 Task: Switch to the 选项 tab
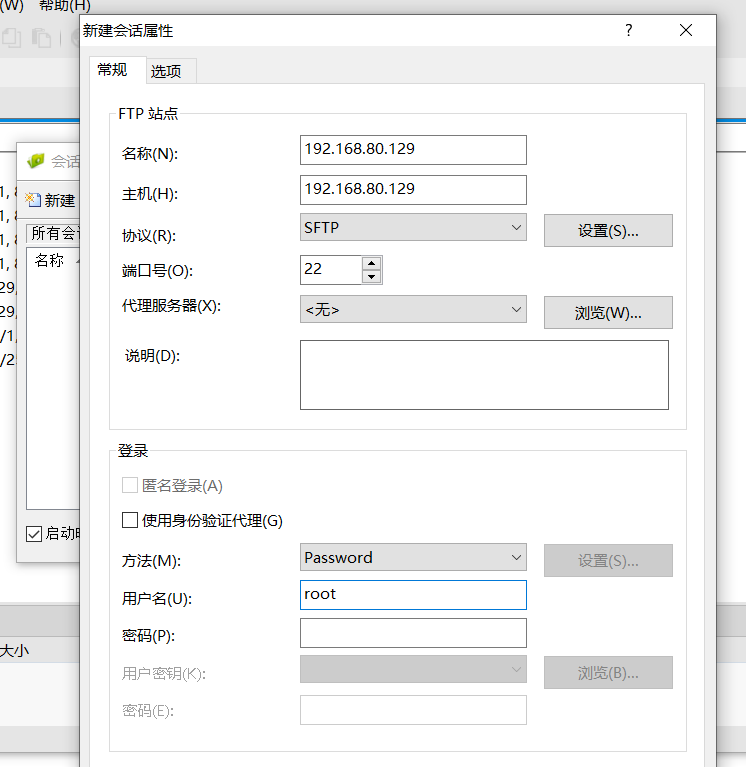click(171, 71)
